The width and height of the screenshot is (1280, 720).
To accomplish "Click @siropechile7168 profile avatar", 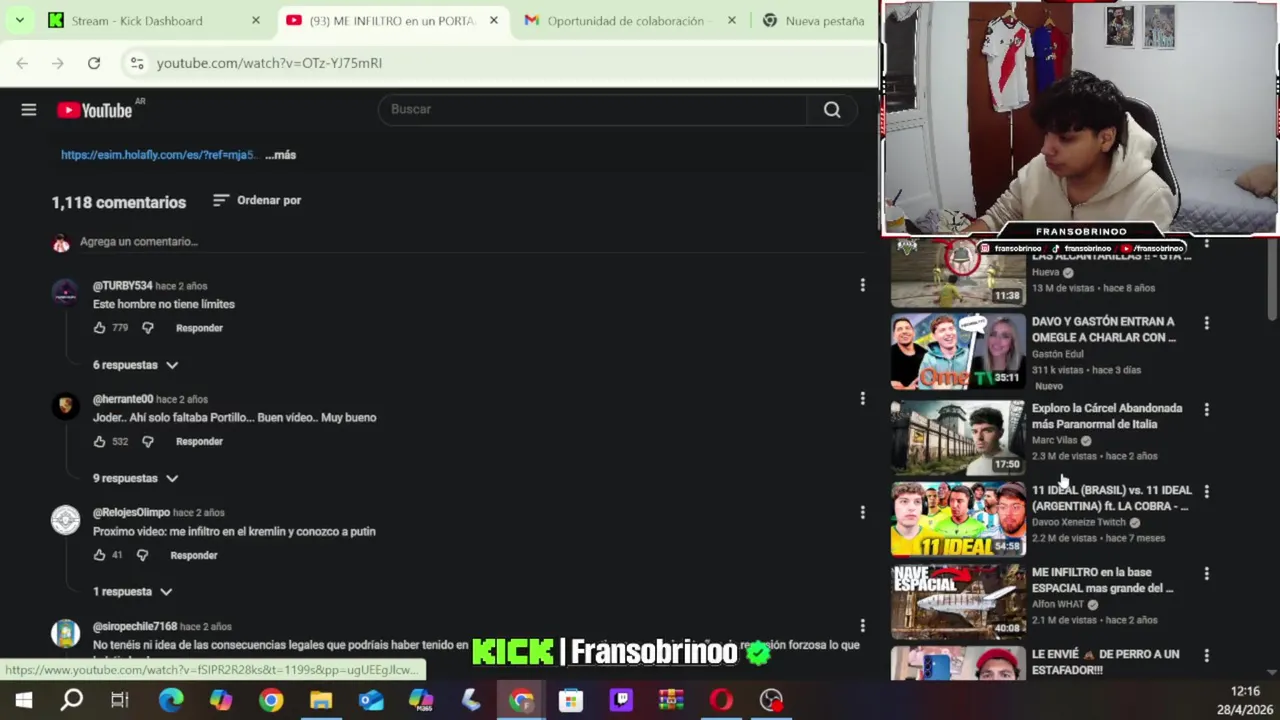I will (x=65, y=634).
